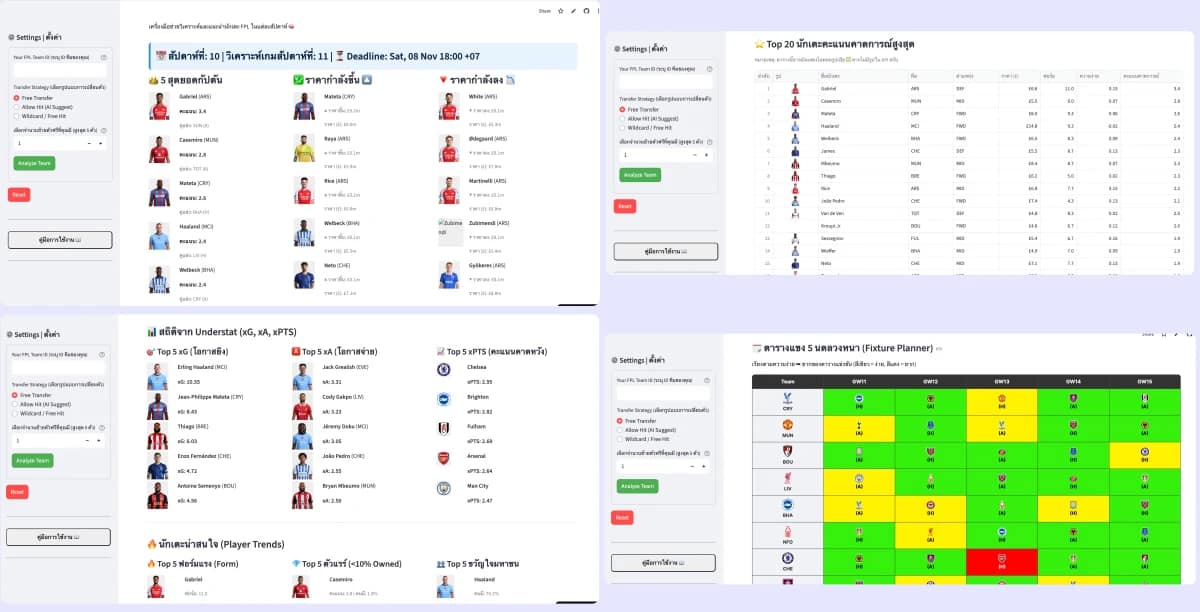Select Allow Hit radio in Understat stats panel
This screenshot has width=1200, height=612.
(x=16, y=404)
